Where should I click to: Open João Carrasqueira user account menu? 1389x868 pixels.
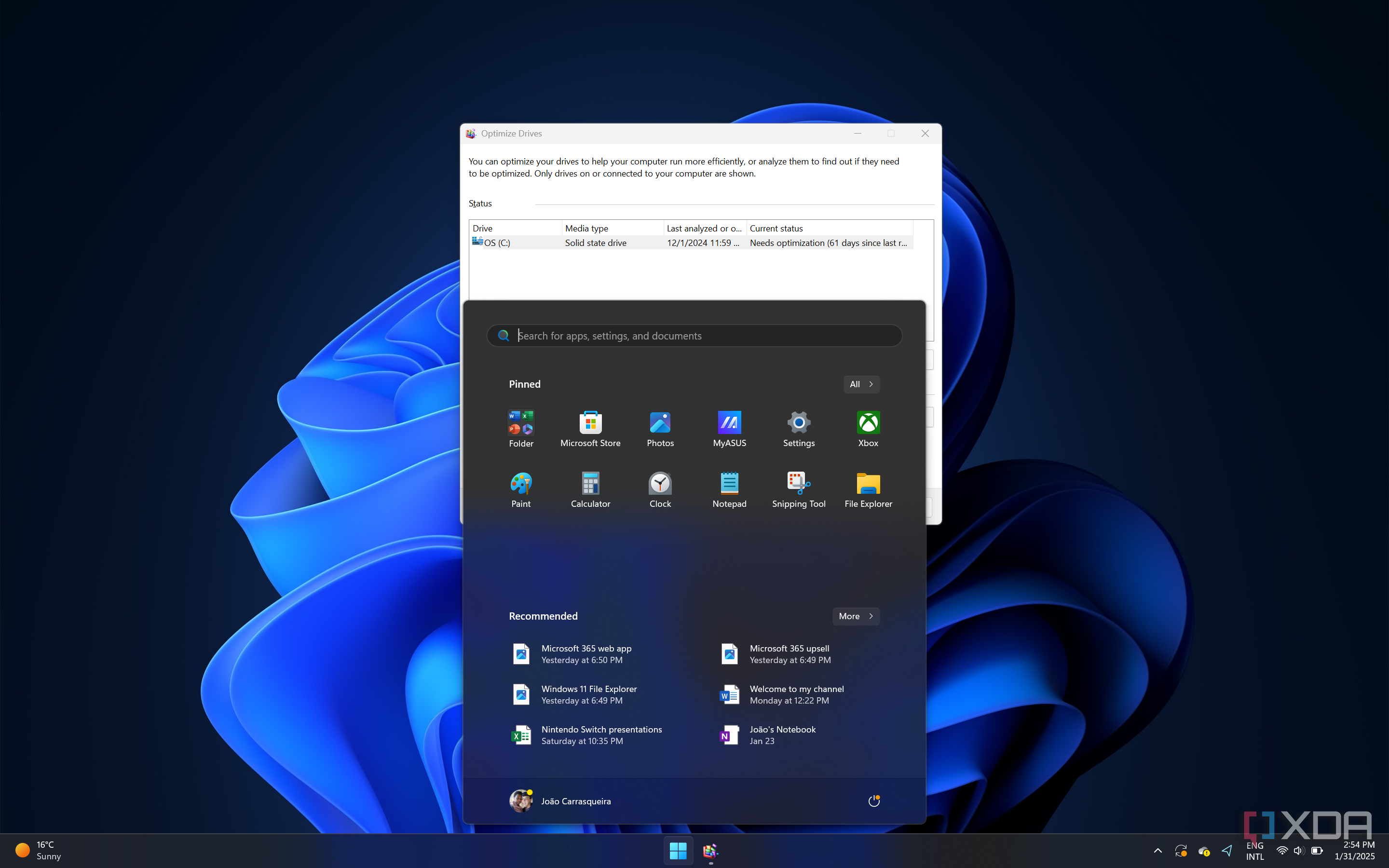pyautogui.click(x=560, y=801)
